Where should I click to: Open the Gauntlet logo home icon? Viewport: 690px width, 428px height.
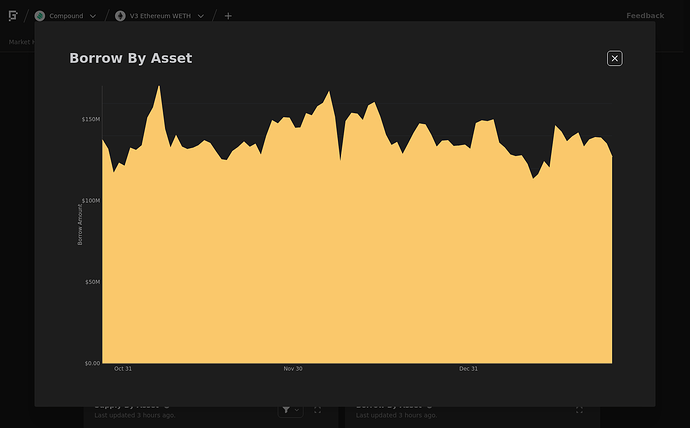click(x=13, y=16)
